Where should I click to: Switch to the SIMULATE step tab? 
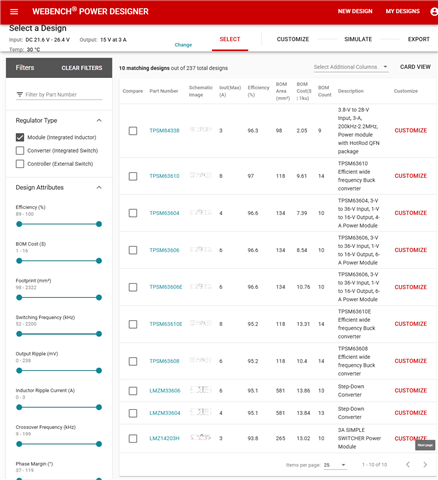(358, 39)
